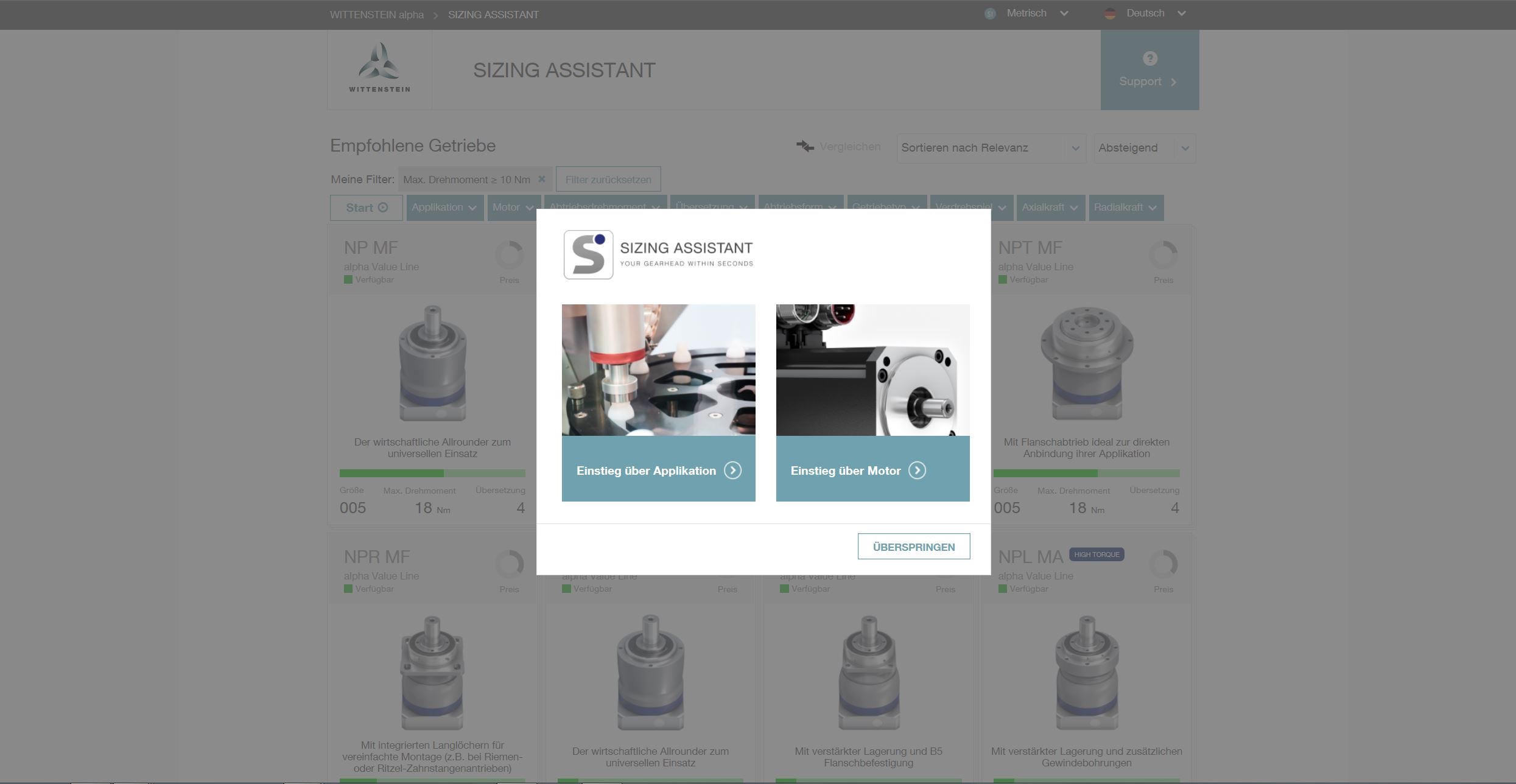The height and width of the screenshot is (784, 1516).
Task: Remove the Max. Drehmoment filter tag
Action: (541, 179)
